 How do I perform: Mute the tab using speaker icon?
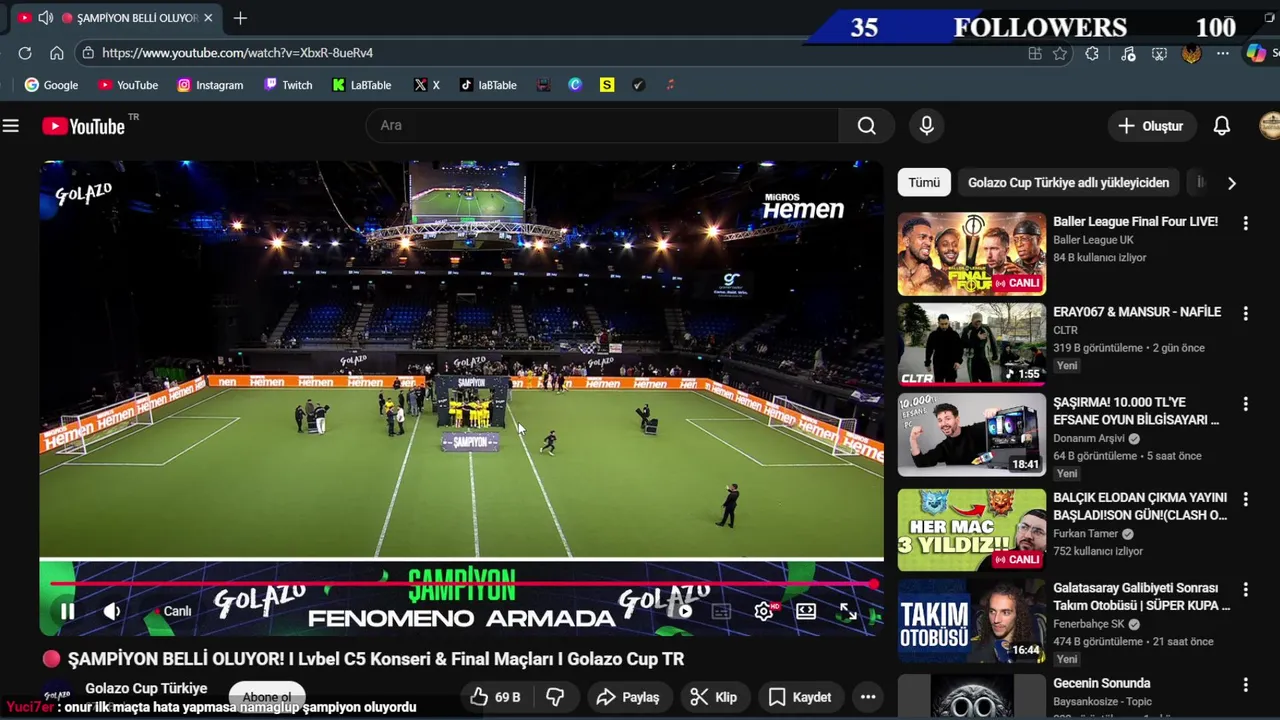click(x=46, y=18)
